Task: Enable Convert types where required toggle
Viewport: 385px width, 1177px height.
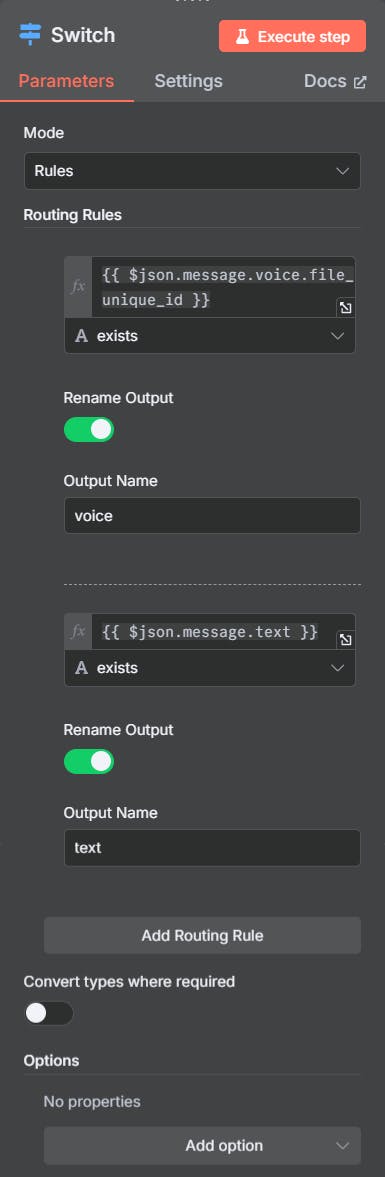Action: coord(49,1013)
